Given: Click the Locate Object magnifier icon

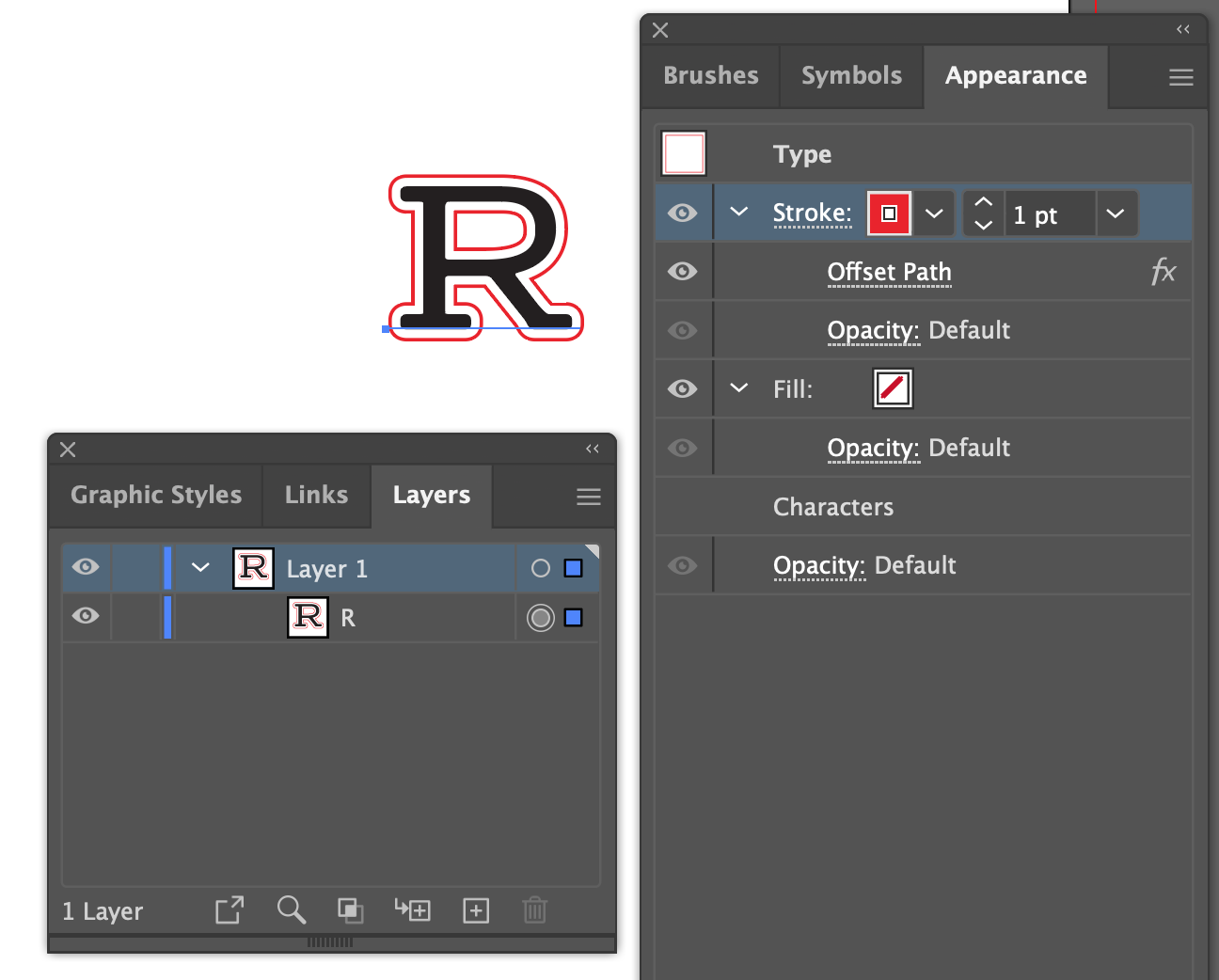Looking at the screenshot, I should point(291,909).
